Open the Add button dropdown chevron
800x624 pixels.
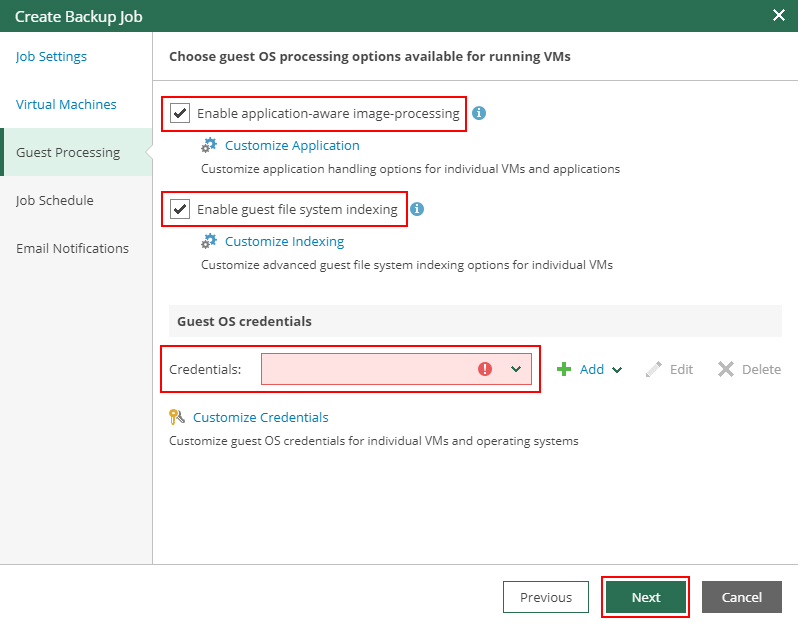click(x=617, y=370)
